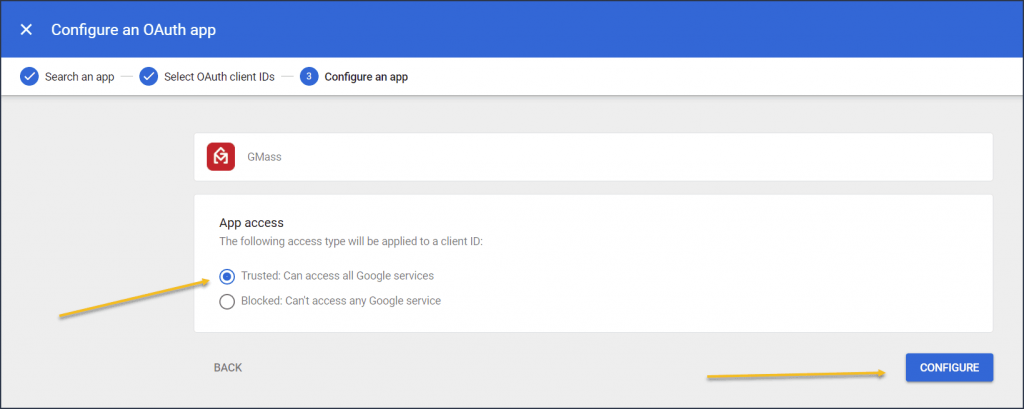Screen dimensions: 1024x409
Task: Click the checkmark icon beside Search an app
Action: click(x=29, y=77)
